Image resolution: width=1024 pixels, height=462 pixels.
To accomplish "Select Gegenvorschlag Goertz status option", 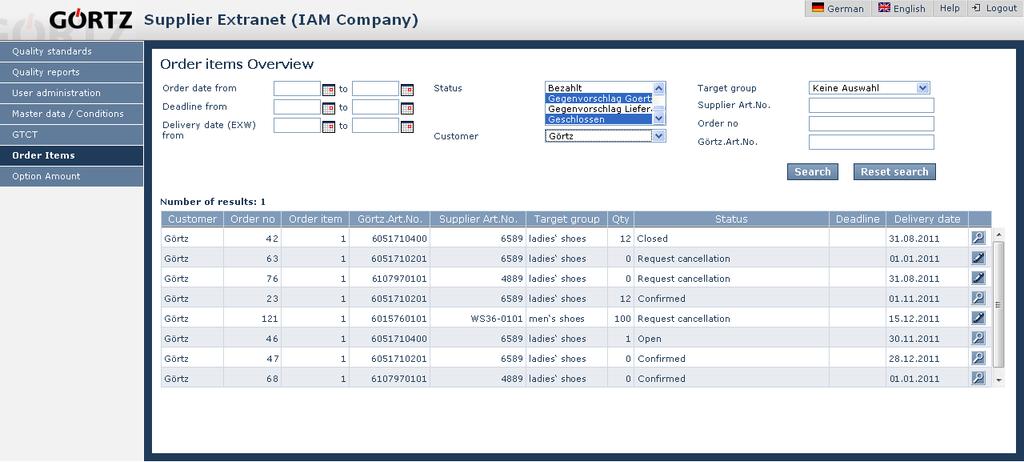I will (x=599, y=98).
